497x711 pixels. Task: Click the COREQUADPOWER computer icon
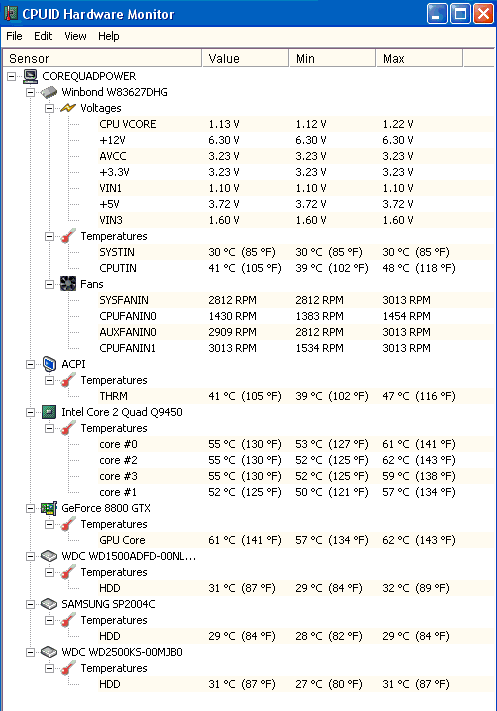coord(30,76)
